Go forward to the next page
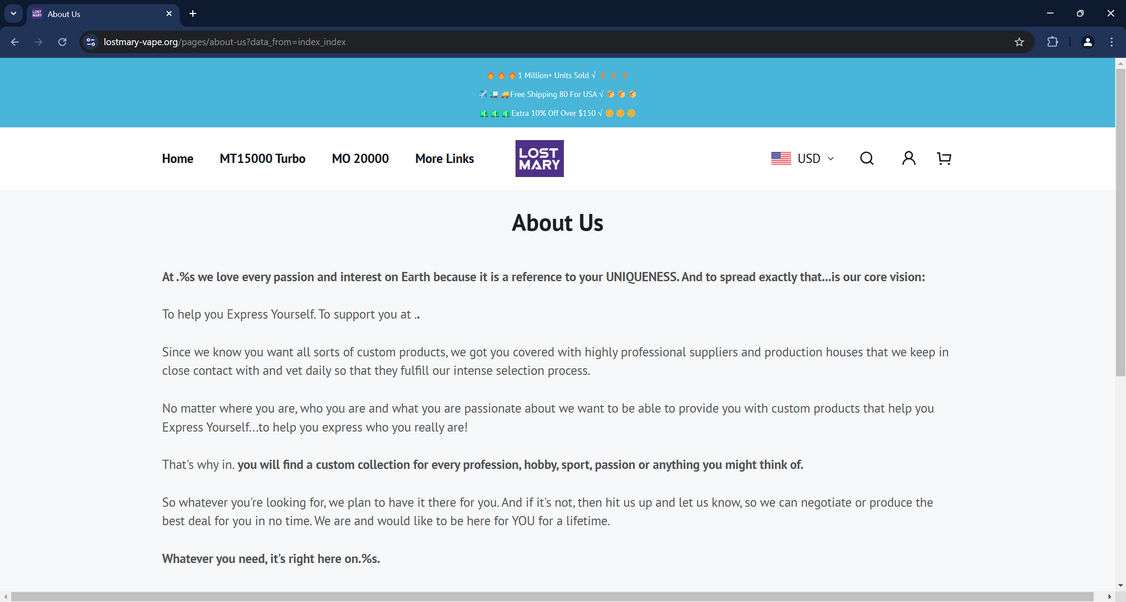This screenshot has width=1126, height=602. point(39,42)
